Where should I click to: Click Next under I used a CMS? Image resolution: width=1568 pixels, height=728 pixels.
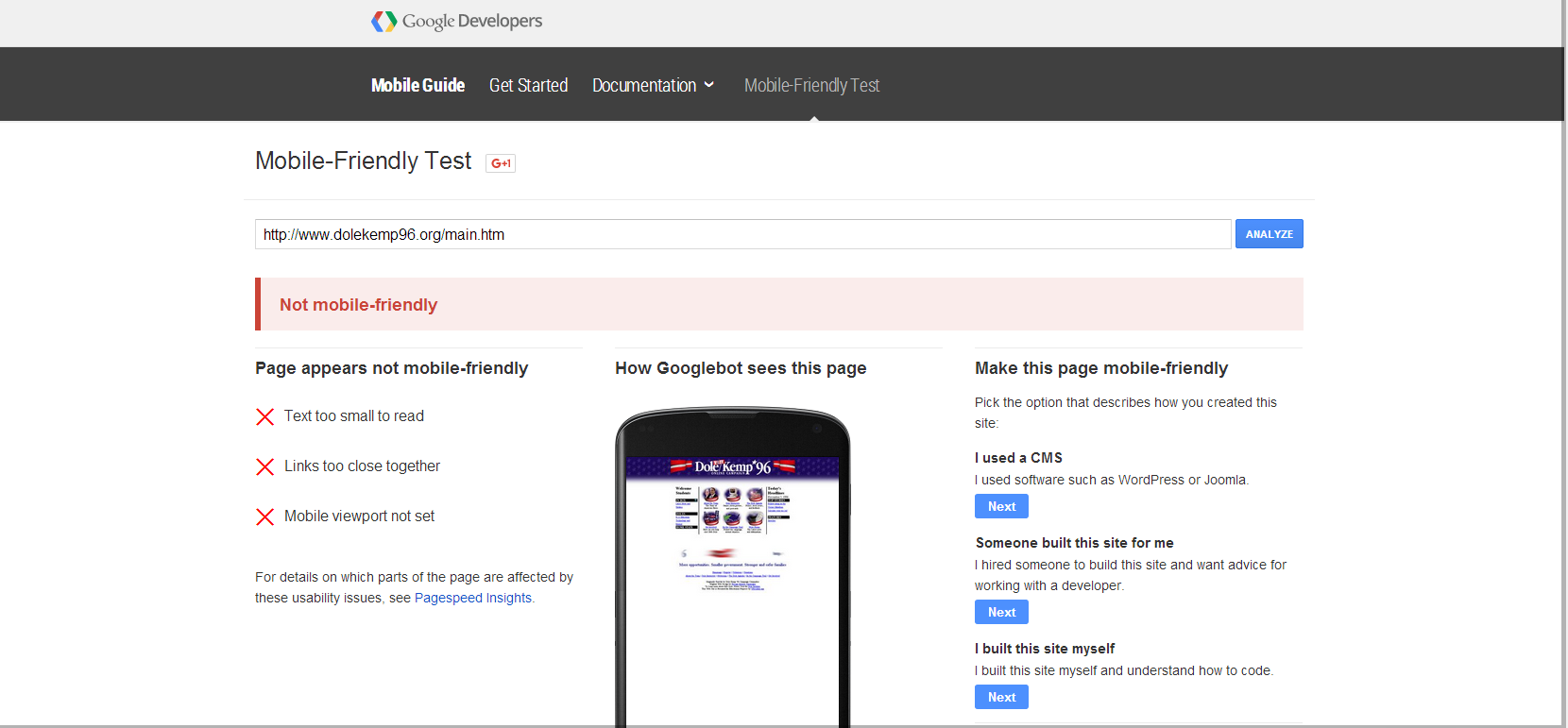(x=1001, y=506)
